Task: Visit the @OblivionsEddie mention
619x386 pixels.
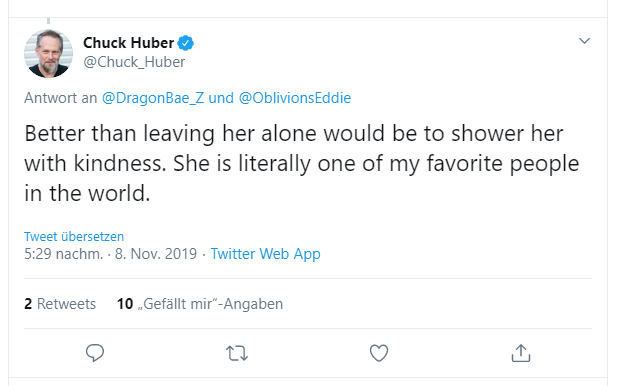Action: click(x=294, y=98)
